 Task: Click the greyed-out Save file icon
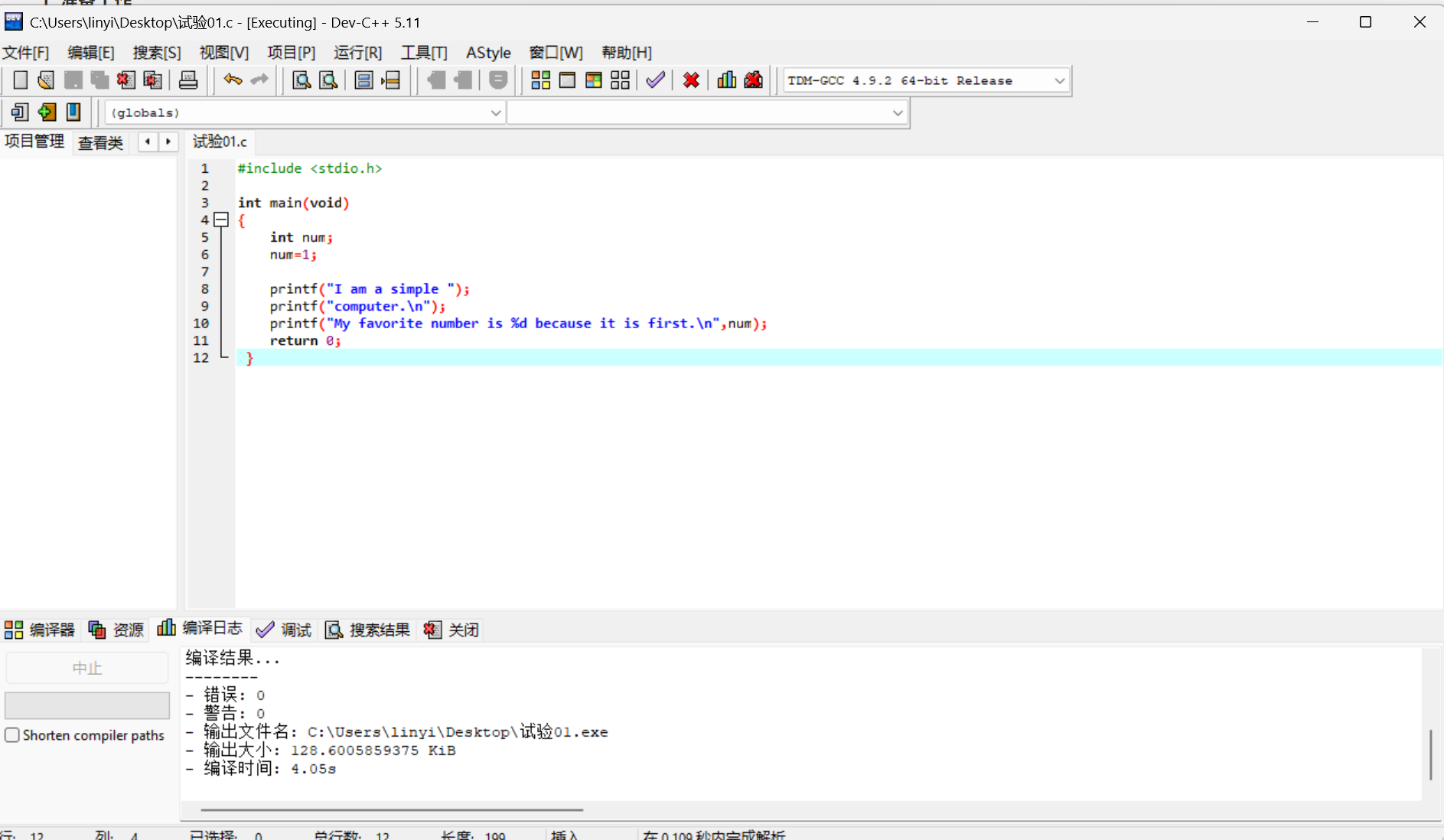[73, 80]
